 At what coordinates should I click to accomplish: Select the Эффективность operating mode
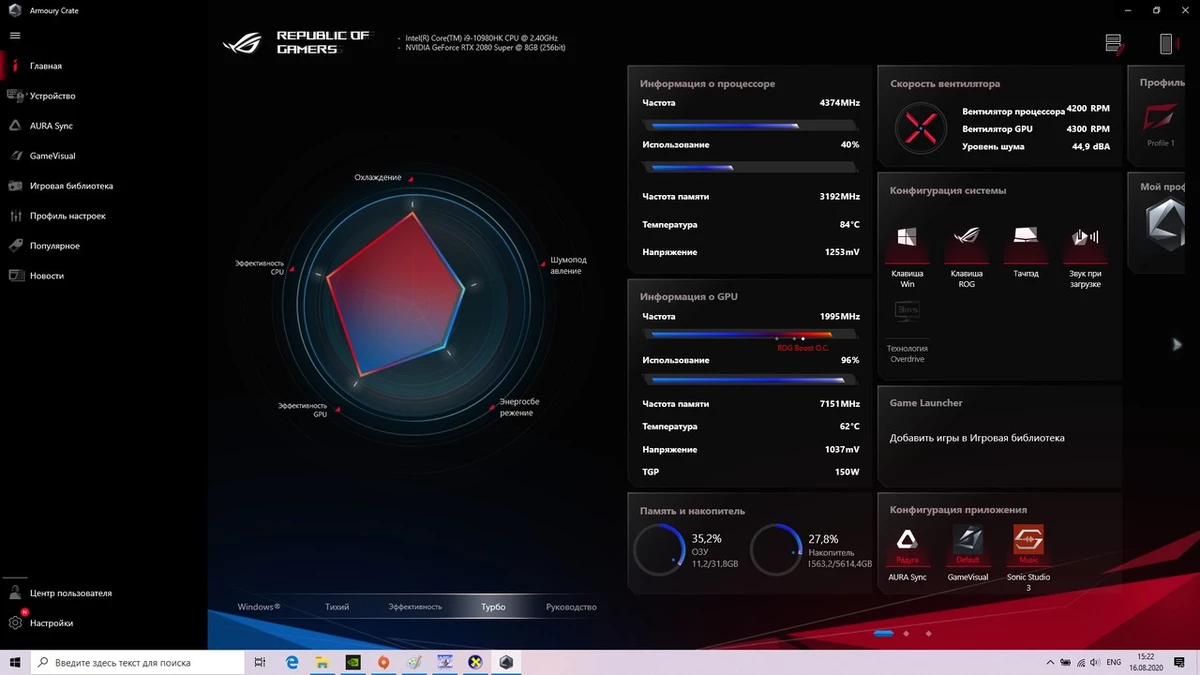tap(415, 607)
